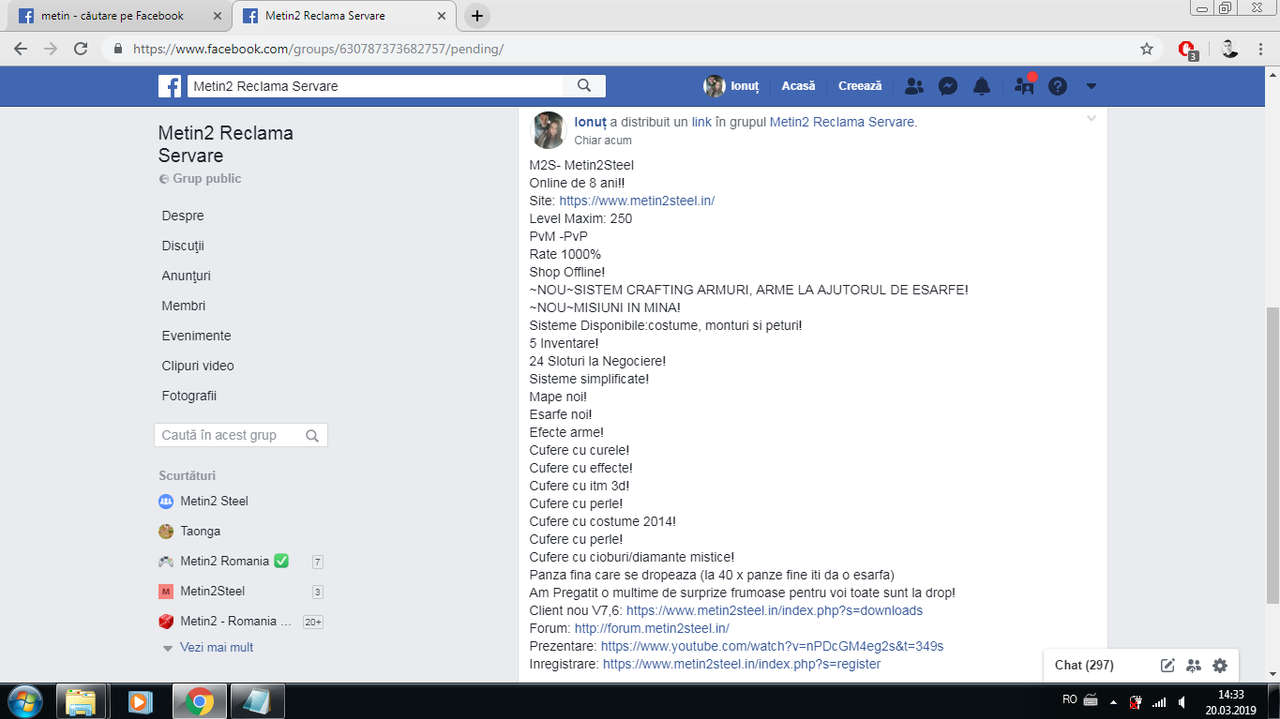1280x719 pixels.
Task: Open Clipuri video in group sidebar
Action: click(x=198, y=366)
